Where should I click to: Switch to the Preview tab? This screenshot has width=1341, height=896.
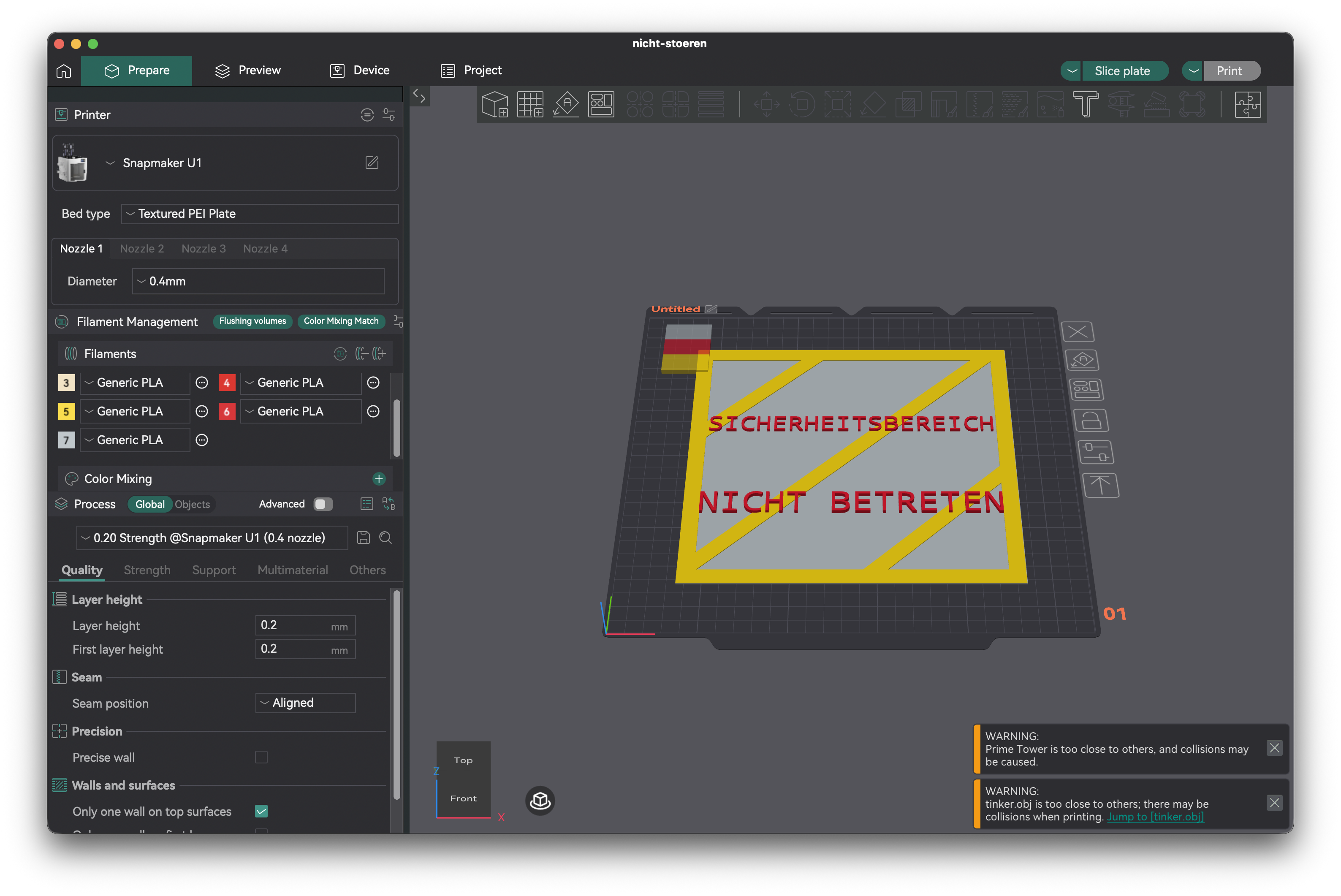(248, 71)
